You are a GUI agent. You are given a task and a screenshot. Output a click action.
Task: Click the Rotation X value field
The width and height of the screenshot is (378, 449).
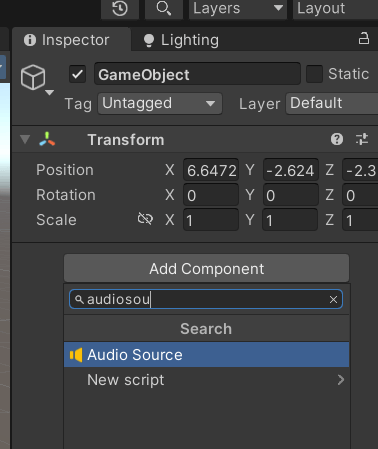tap(211, 195)
